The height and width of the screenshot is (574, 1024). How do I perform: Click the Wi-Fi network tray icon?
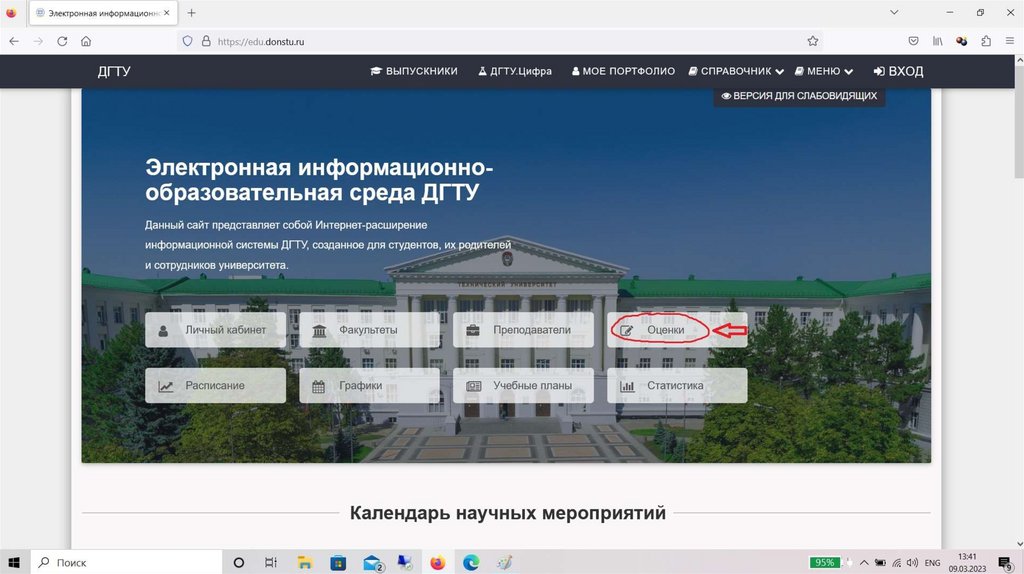(897, 562)
